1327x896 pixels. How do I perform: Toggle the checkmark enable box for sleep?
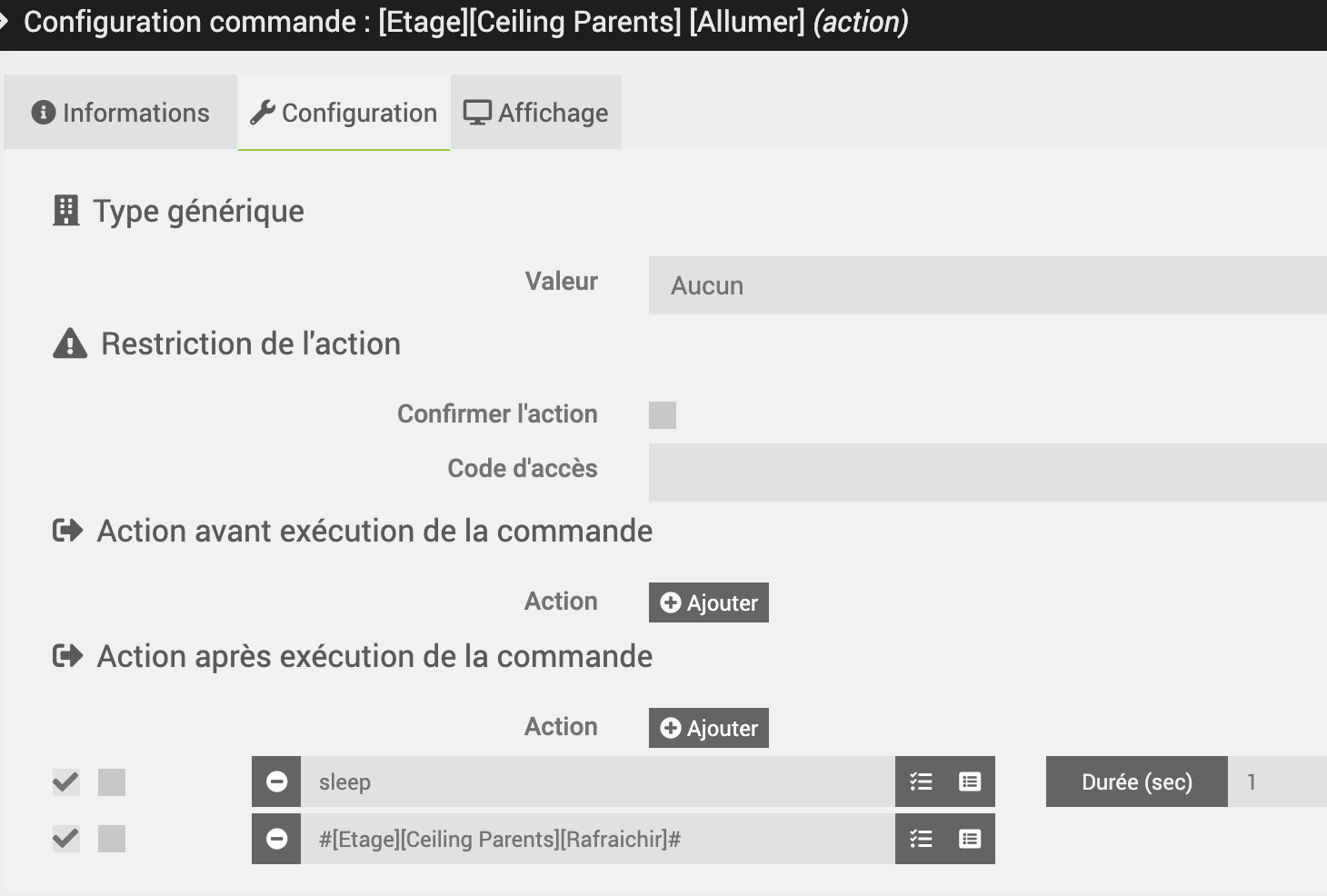coord(65,782)
